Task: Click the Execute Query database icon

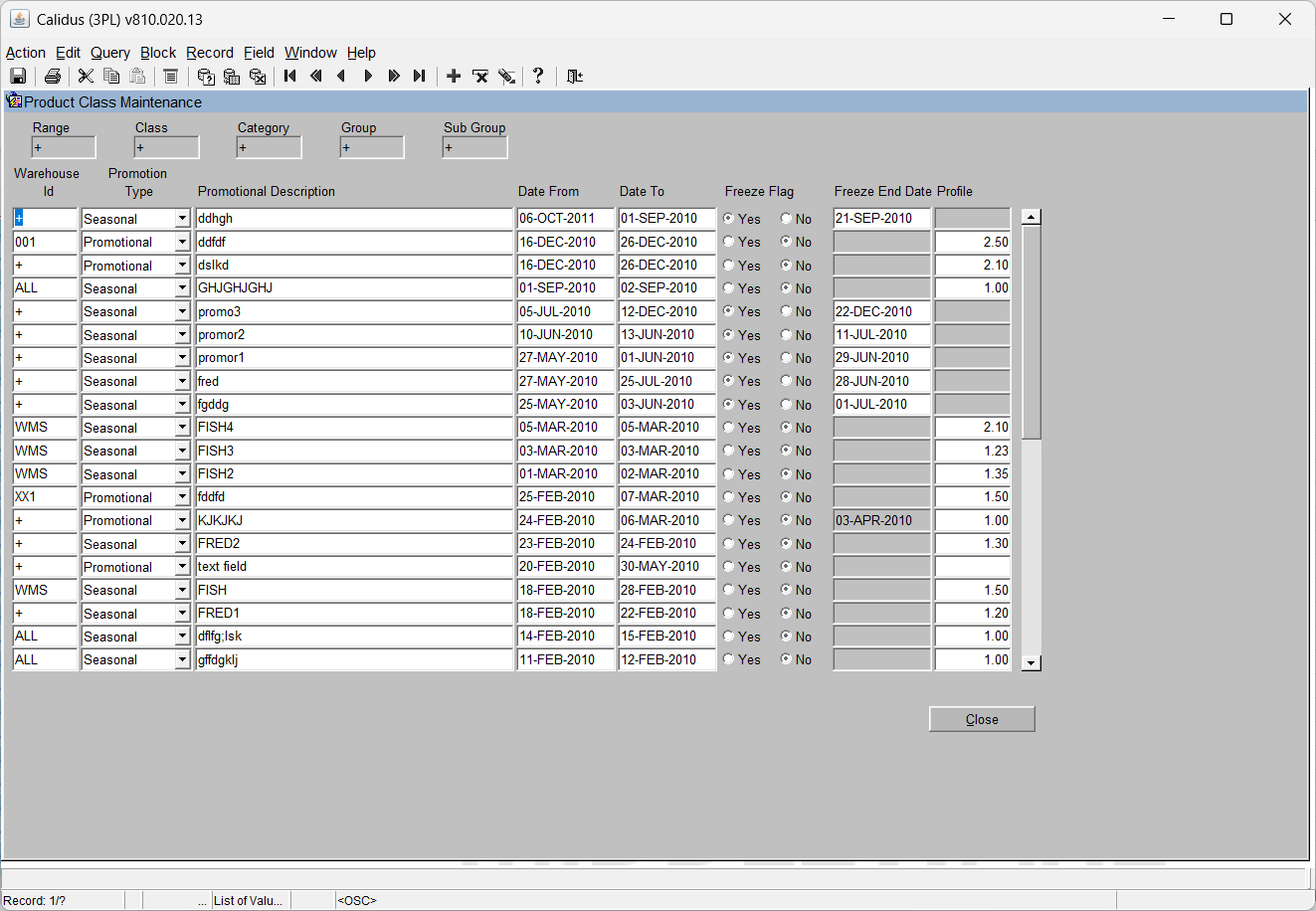Action: point(232,76)
